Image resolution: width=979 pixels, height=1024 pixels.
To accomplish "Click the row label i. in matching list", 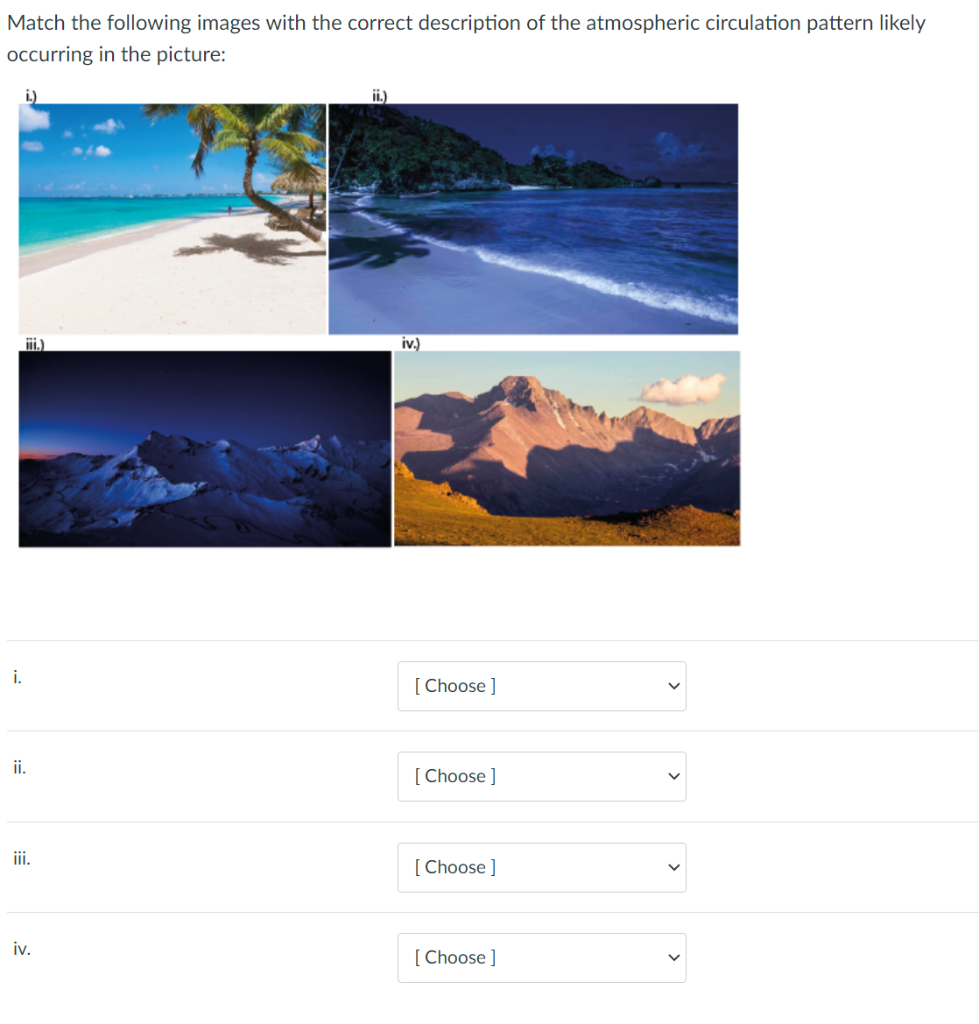I will (x=18, y=677).
